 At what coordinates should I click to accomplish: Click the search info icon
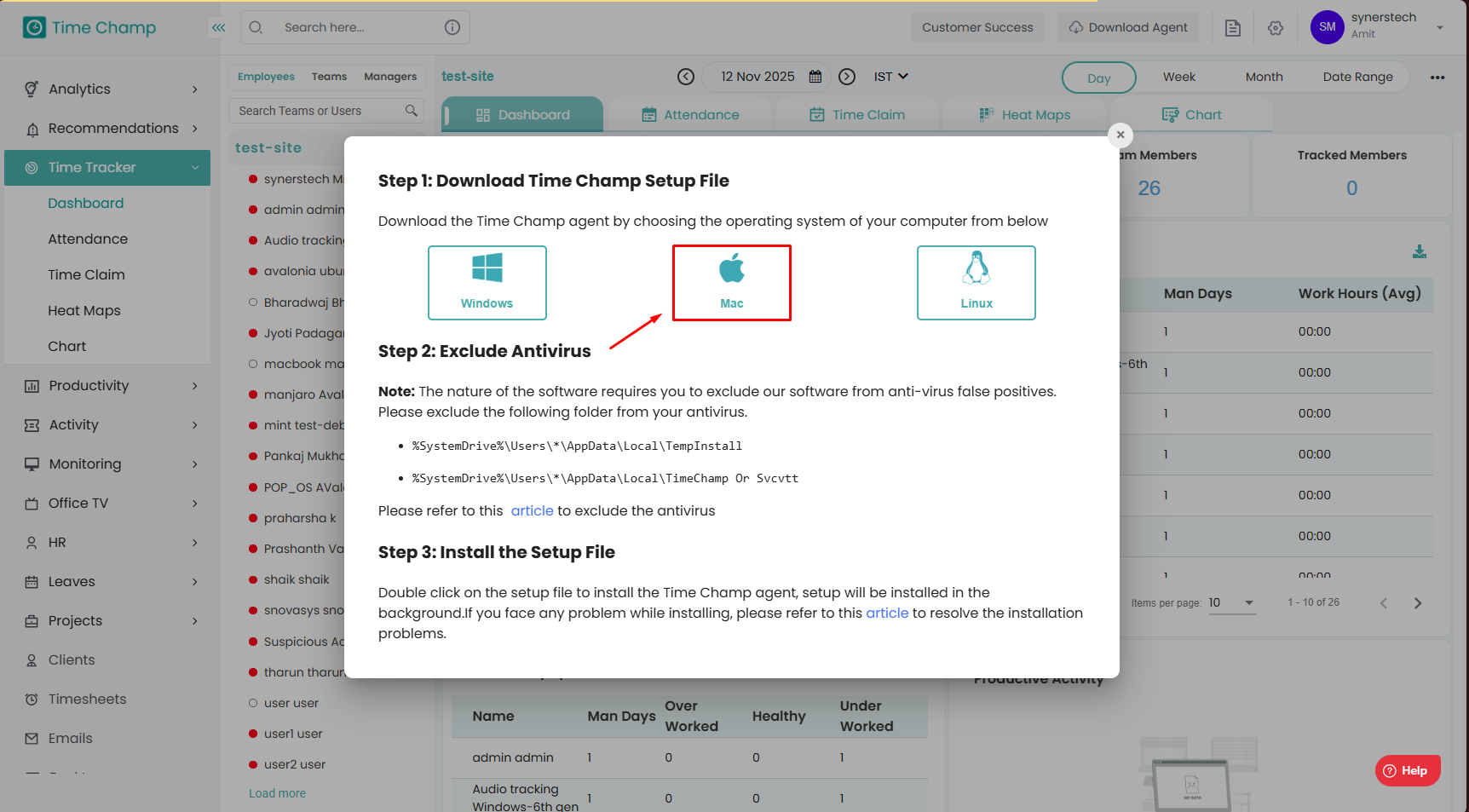[x=452, y=27]
